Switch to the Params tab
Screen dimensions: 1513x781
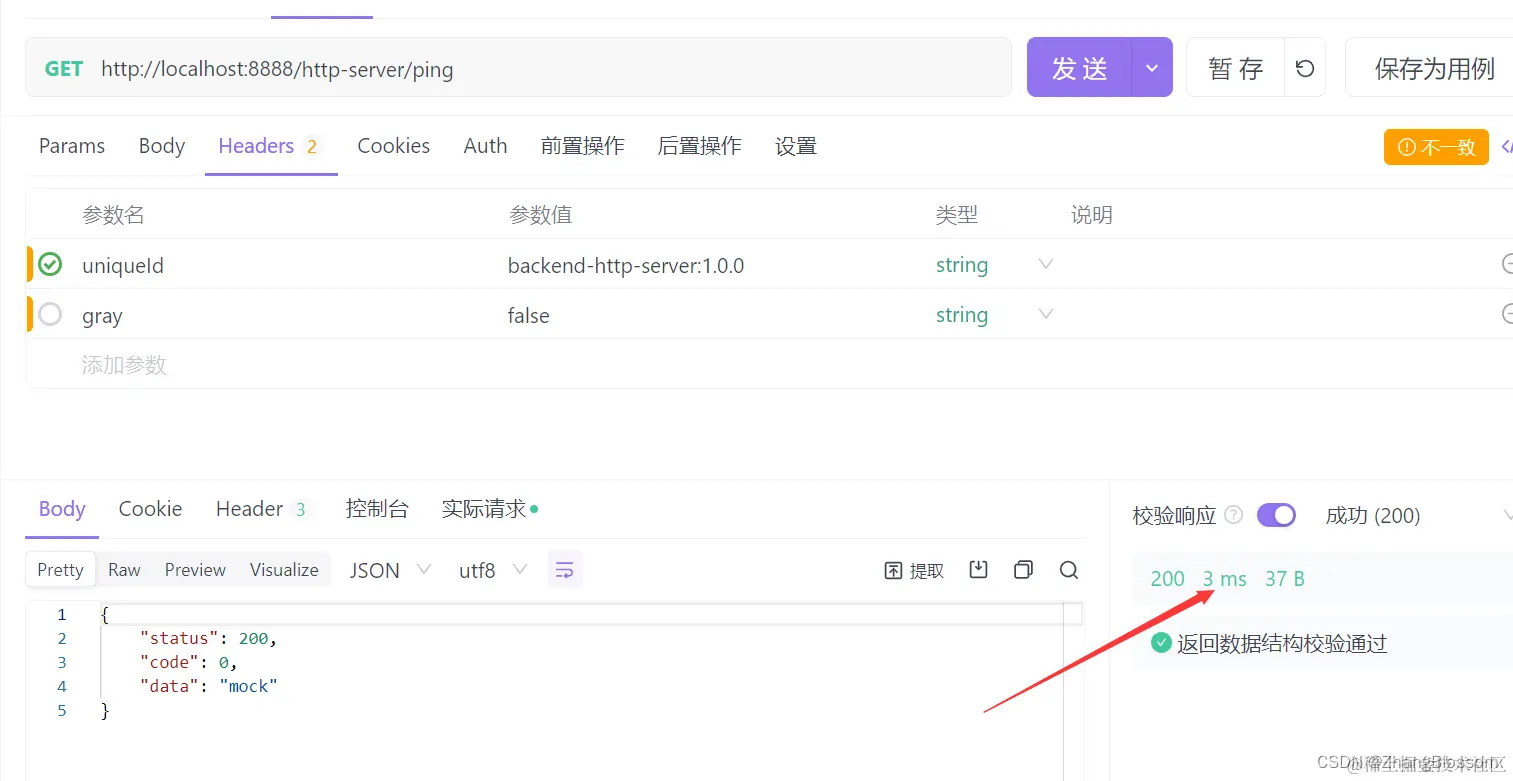[72, 146]
